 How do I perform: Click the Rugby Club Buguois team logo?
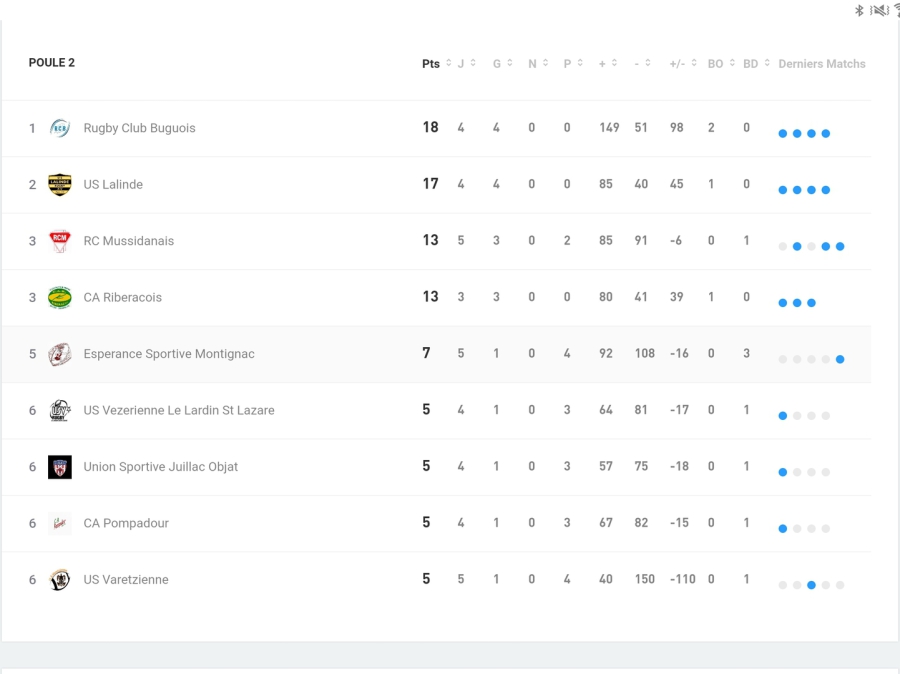click(60, 128)
